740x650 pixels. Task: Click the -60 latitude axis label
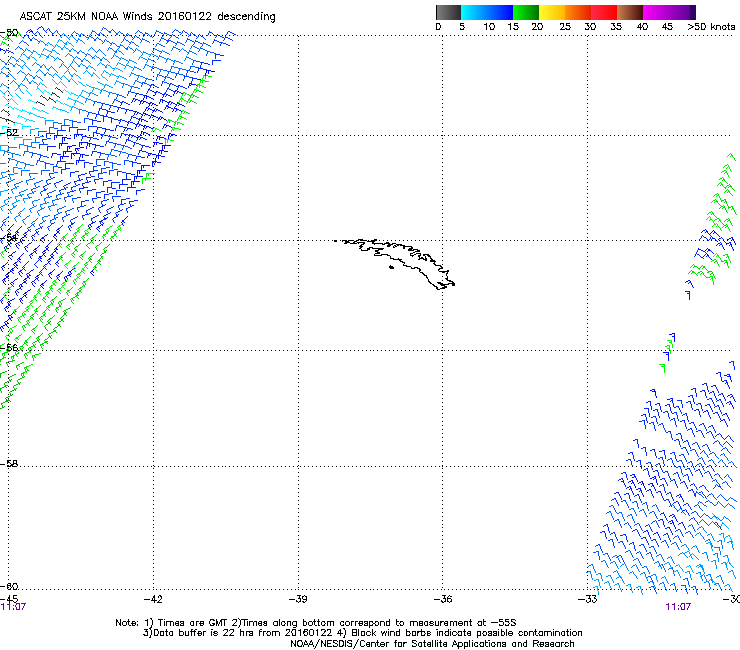tap(9, 587)
